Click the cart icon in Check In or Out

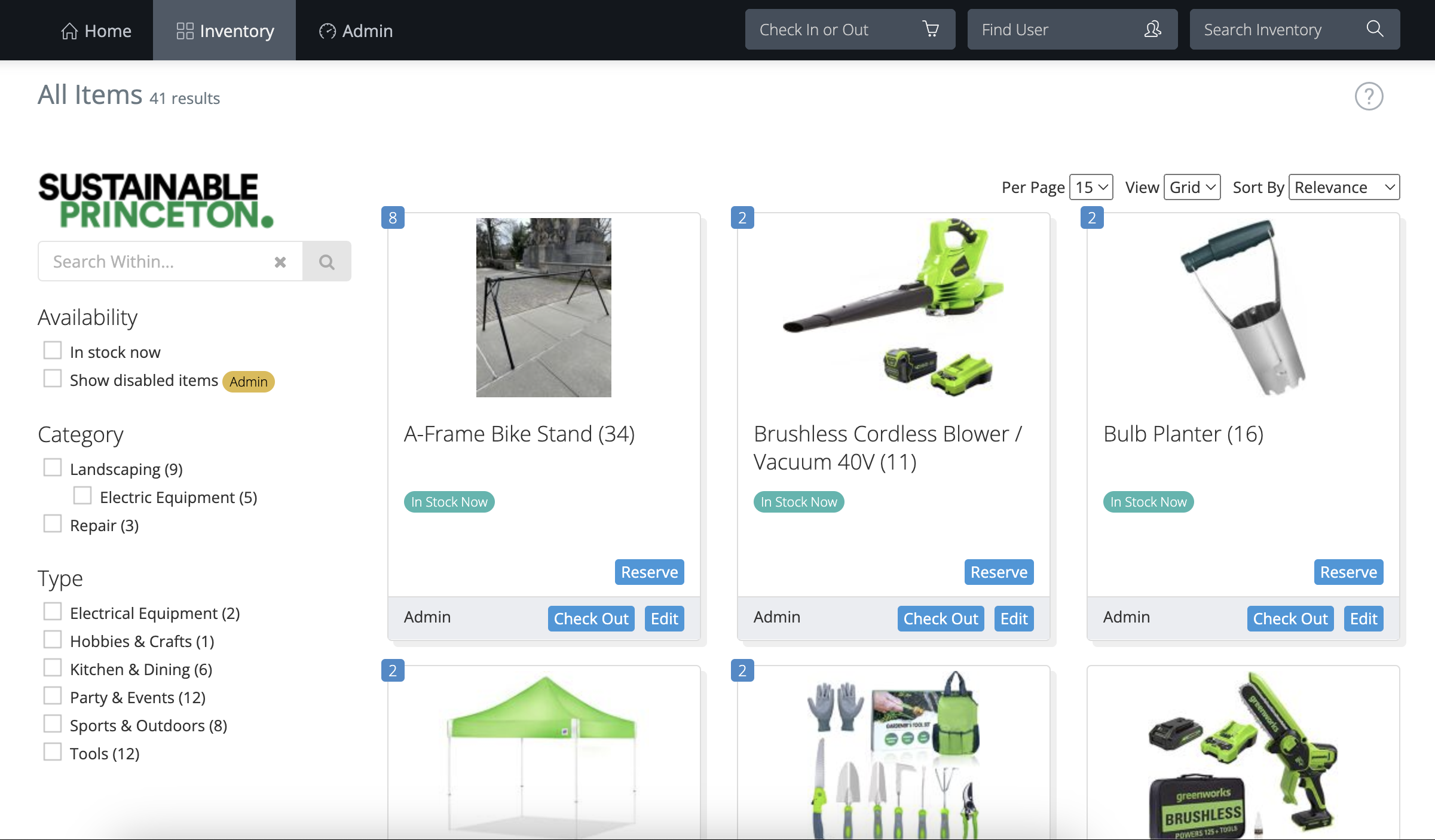931,29
